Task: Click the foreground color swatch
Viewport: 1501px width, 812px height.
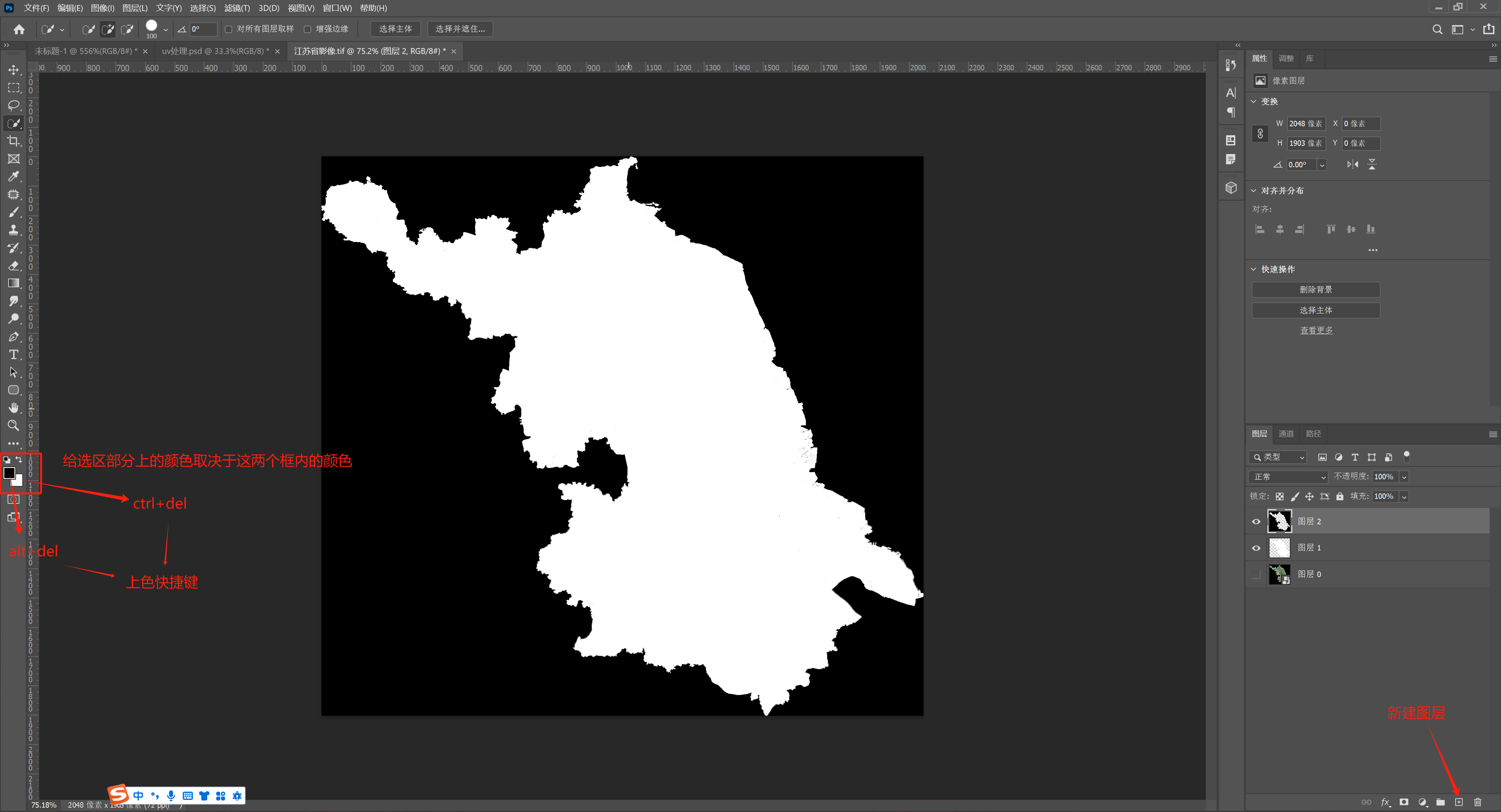Action: (x=9, y=472)
